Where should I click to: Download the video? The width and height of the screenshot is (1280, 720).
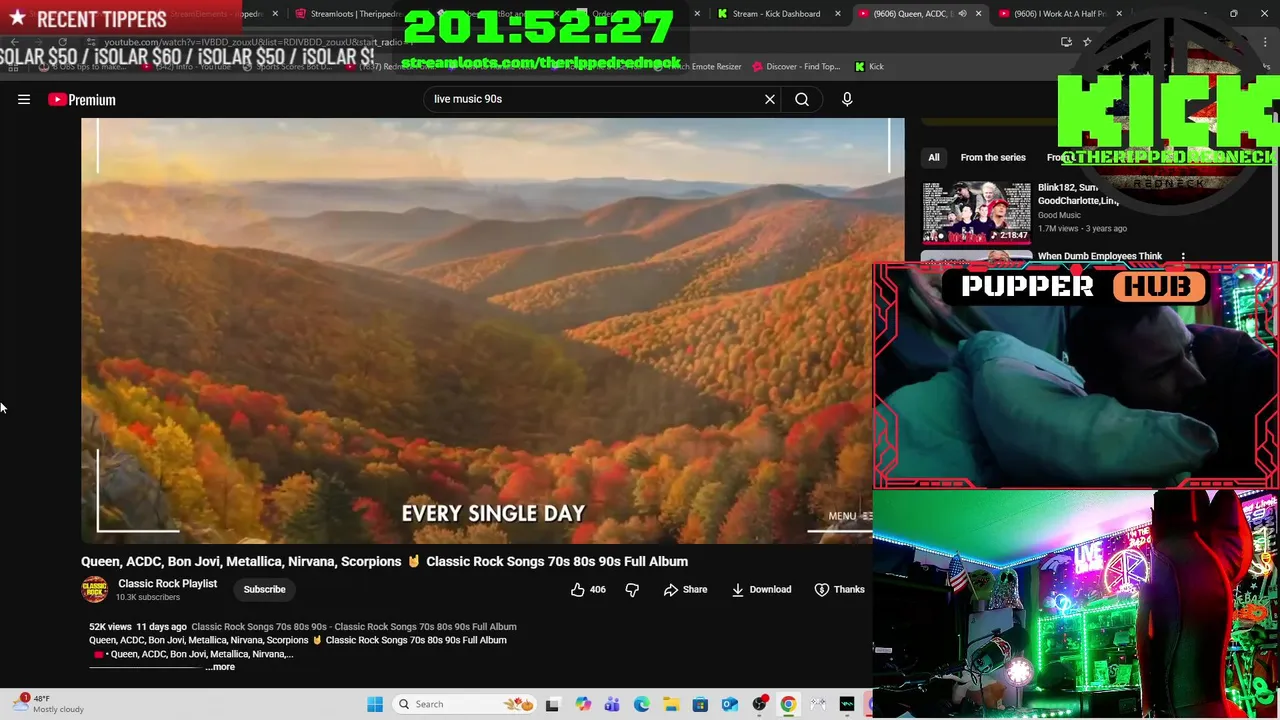point(761,590)
